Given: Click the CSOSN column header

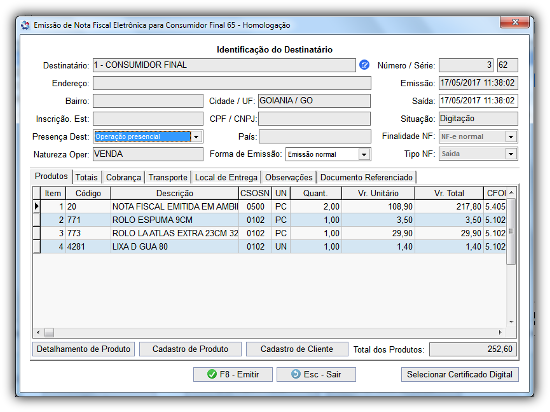Looking at the screenshot, I should (255, 193).
